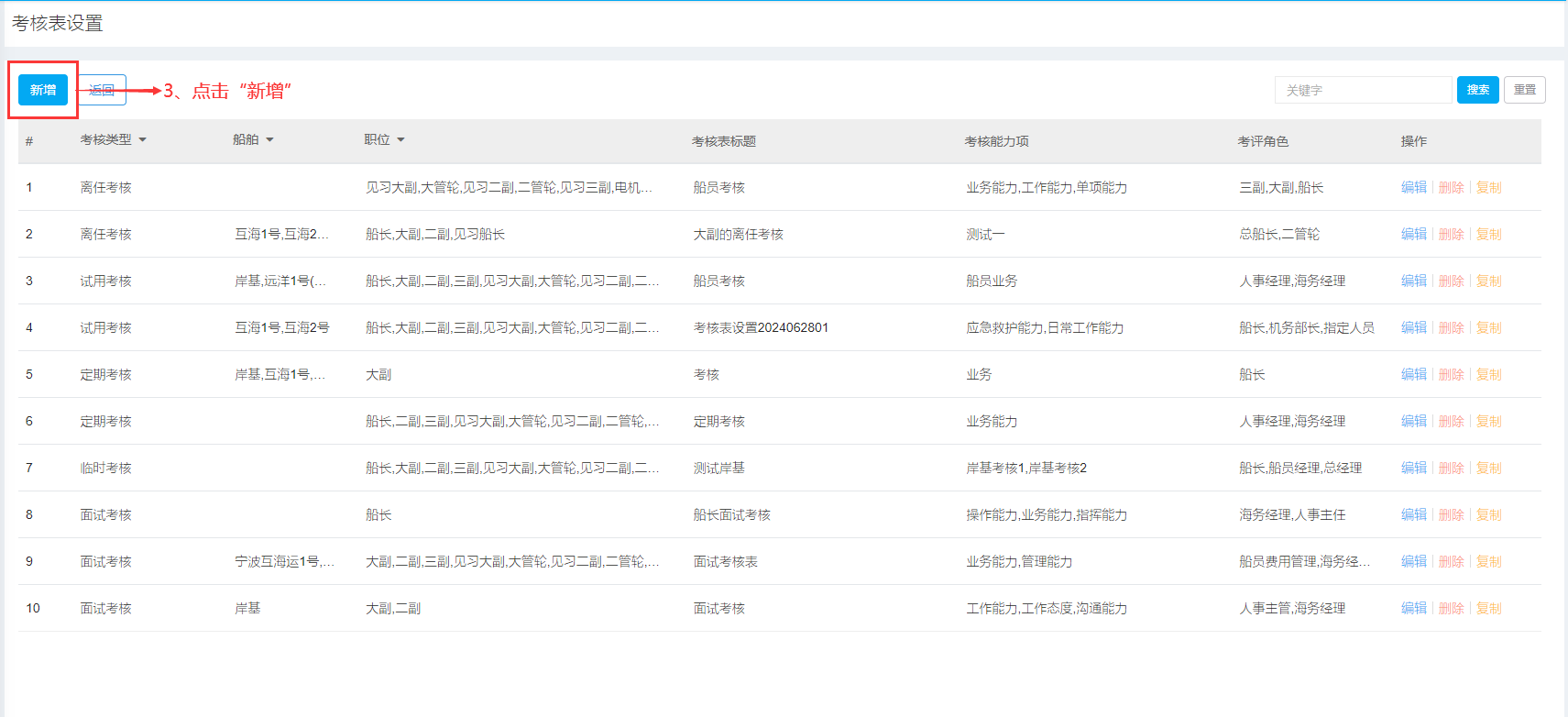
Task: Edit row 5 定期考核 大副
Action: (1413, 374)
